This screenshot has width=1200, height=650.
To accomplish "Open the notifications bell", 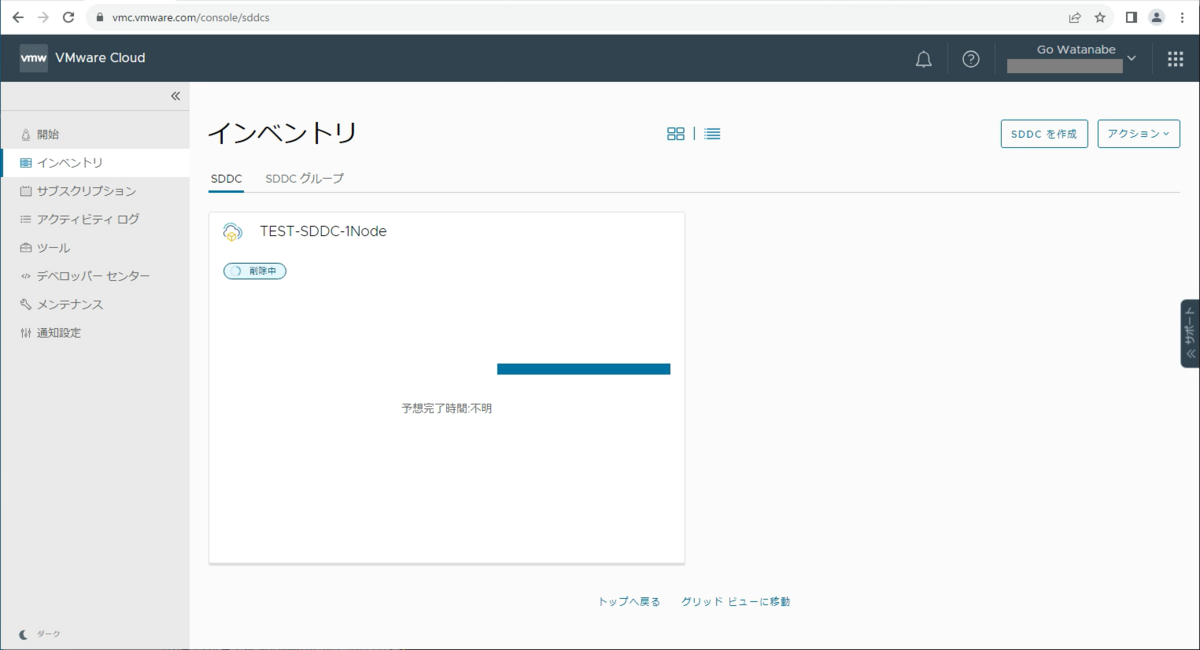I will pos(924,59).
